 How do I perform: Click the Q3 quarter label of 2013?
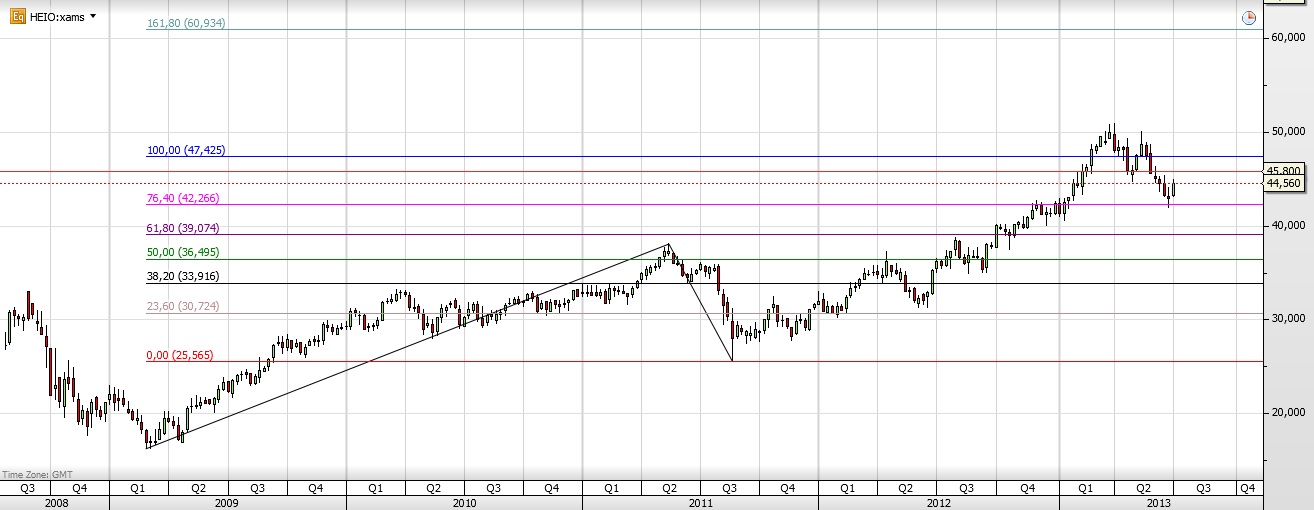click(1203, 488)
